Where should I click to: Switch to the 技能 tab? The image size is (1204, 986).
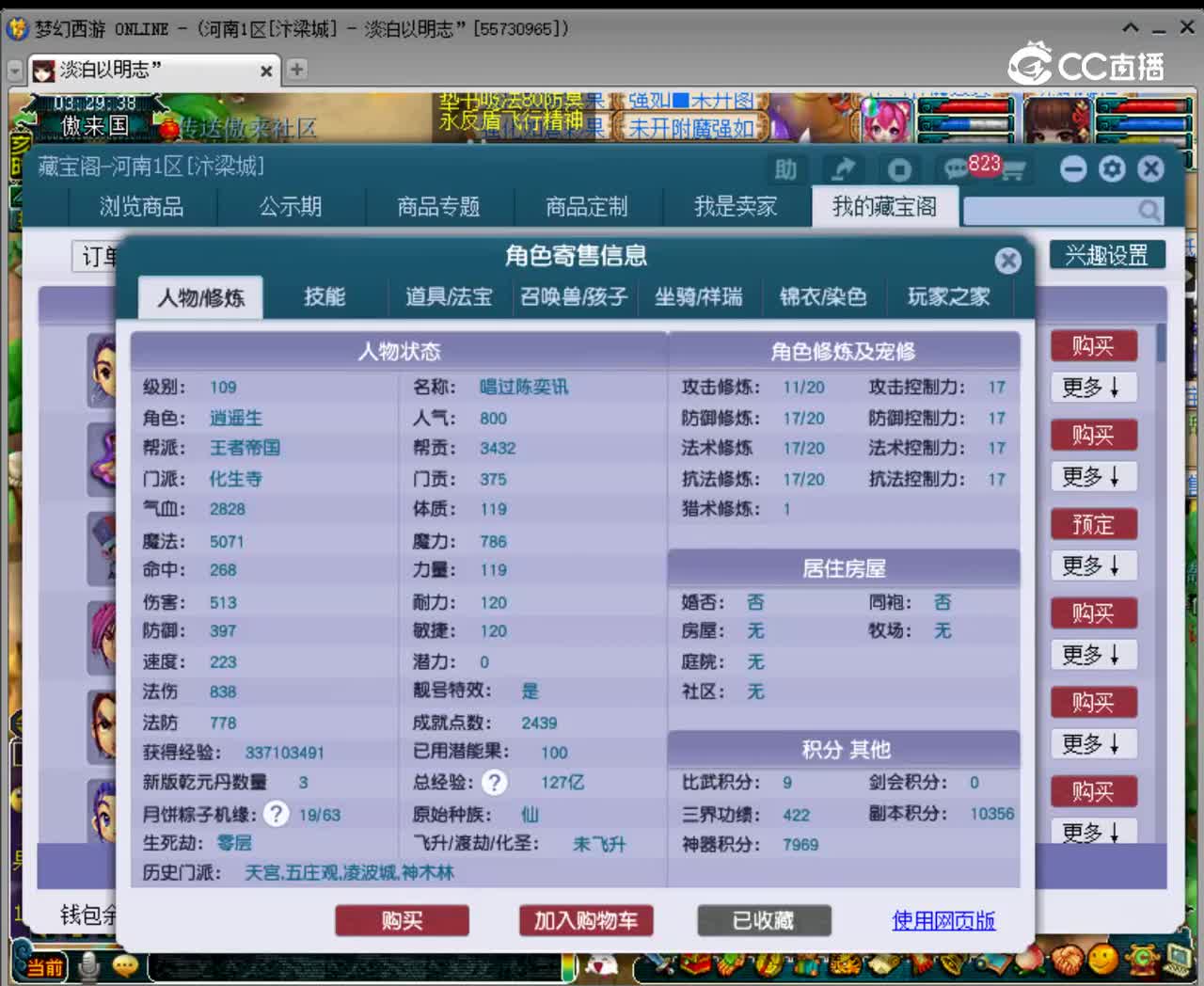(x=325, y=297)
